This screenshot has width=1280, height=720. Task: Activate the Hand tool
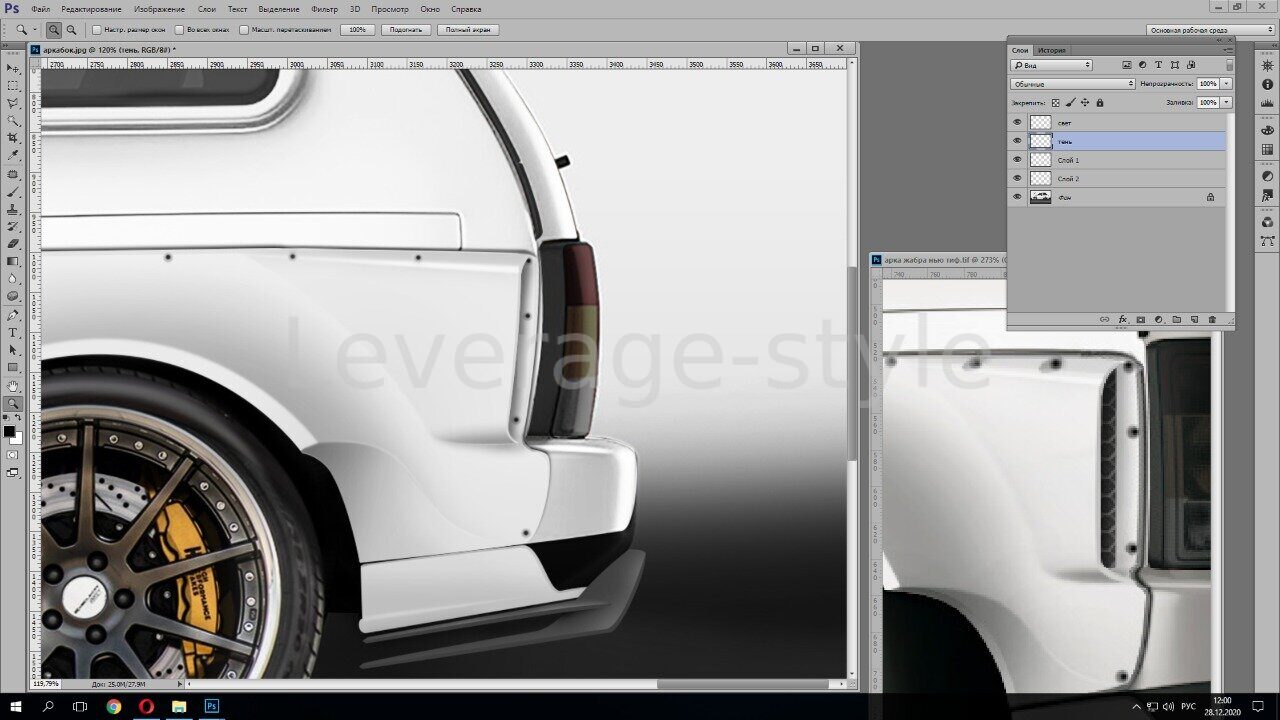[x=13, y=386]
